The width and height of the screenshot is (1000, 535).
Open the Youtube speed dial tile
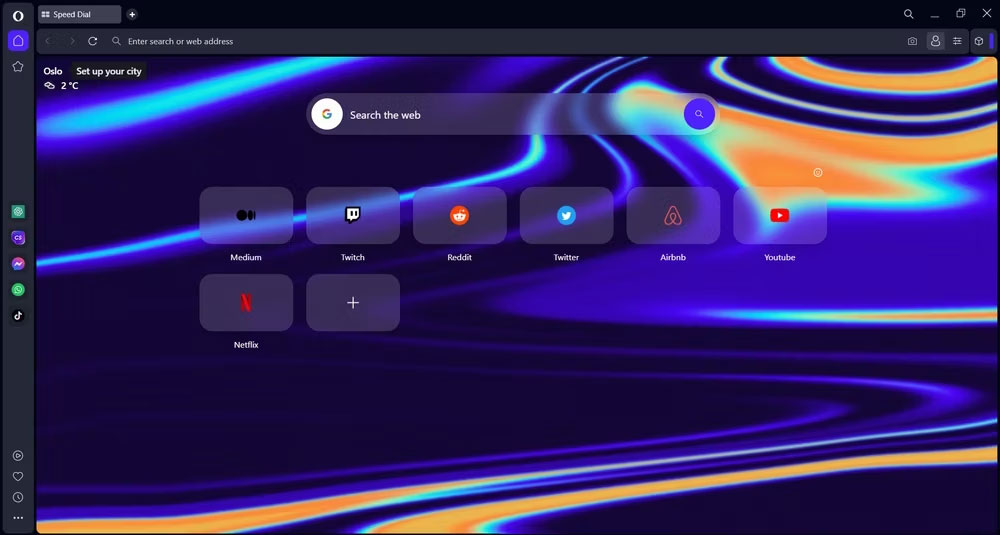(x=780, y=216)
